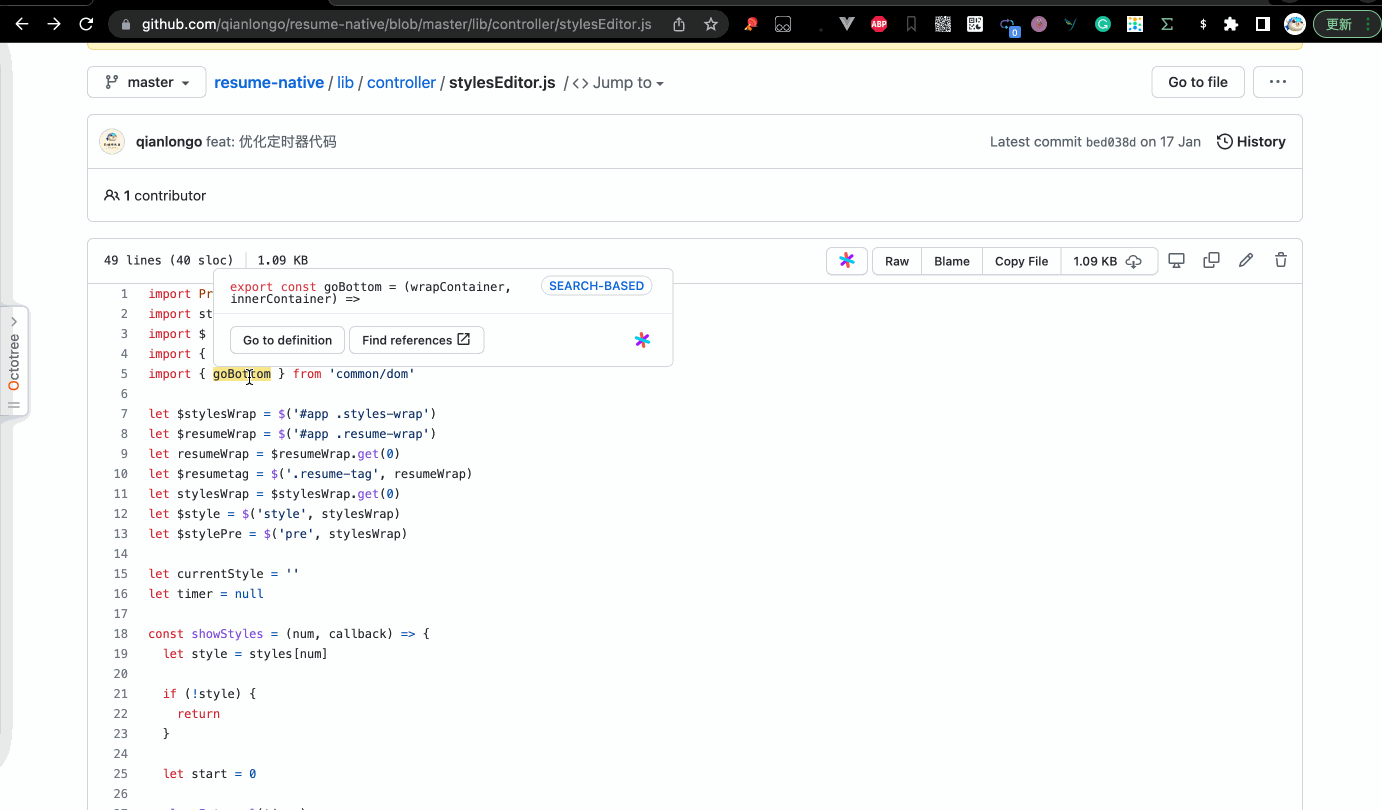1382x810 pixels.
Task: Open file in GitHub Desktop
Action: click(x=1177, y=261)
